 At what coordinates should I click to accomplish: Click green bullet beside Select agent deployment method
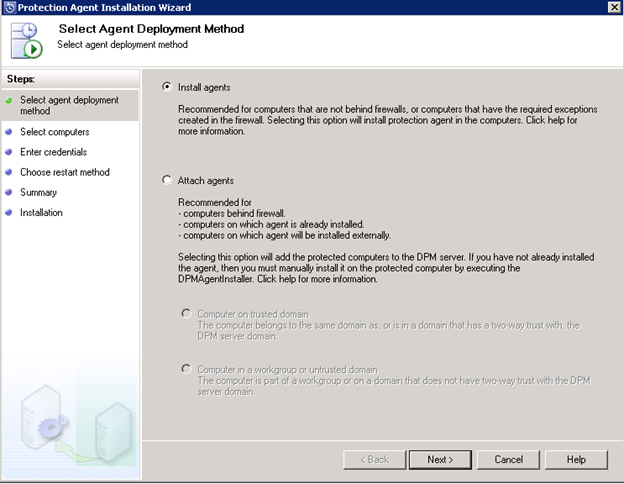point(9,100)
